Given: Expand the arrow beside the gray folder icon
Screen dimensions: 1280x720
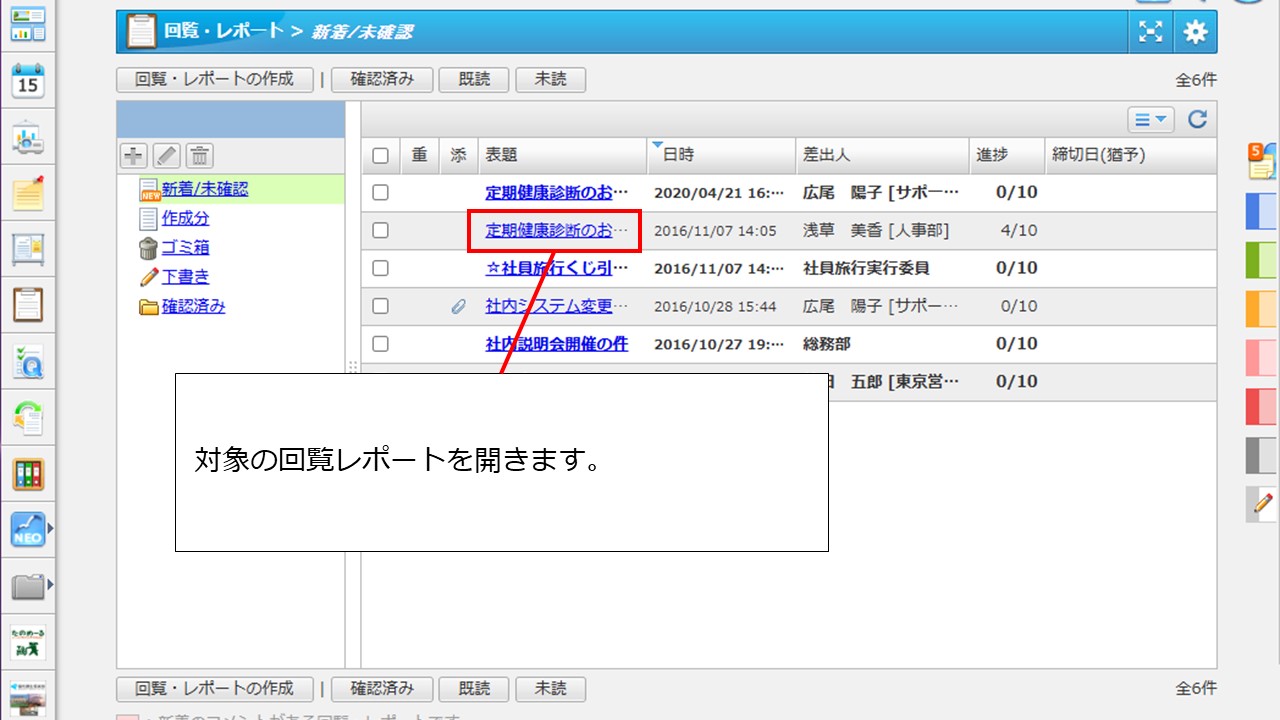Looking at the screenshot, I should tap(50, 584).
